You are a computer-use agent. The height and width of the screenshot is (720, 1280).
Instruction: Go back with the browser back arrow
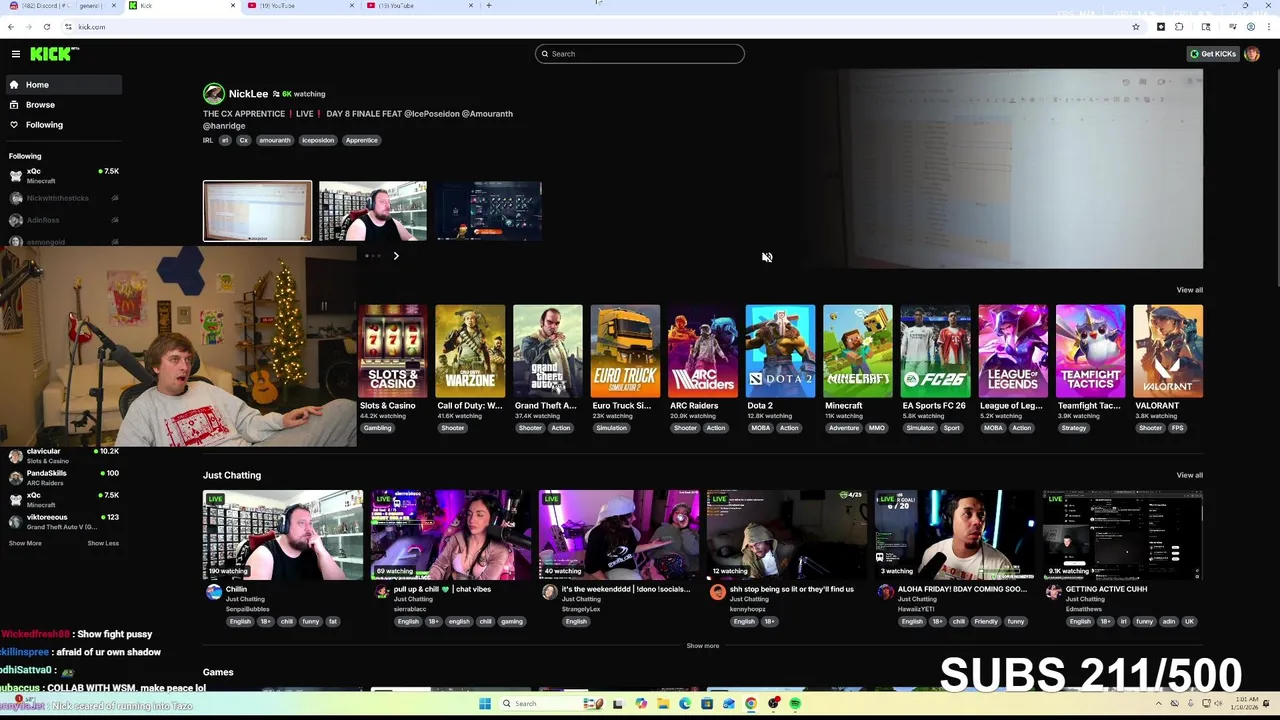[11, 27]
